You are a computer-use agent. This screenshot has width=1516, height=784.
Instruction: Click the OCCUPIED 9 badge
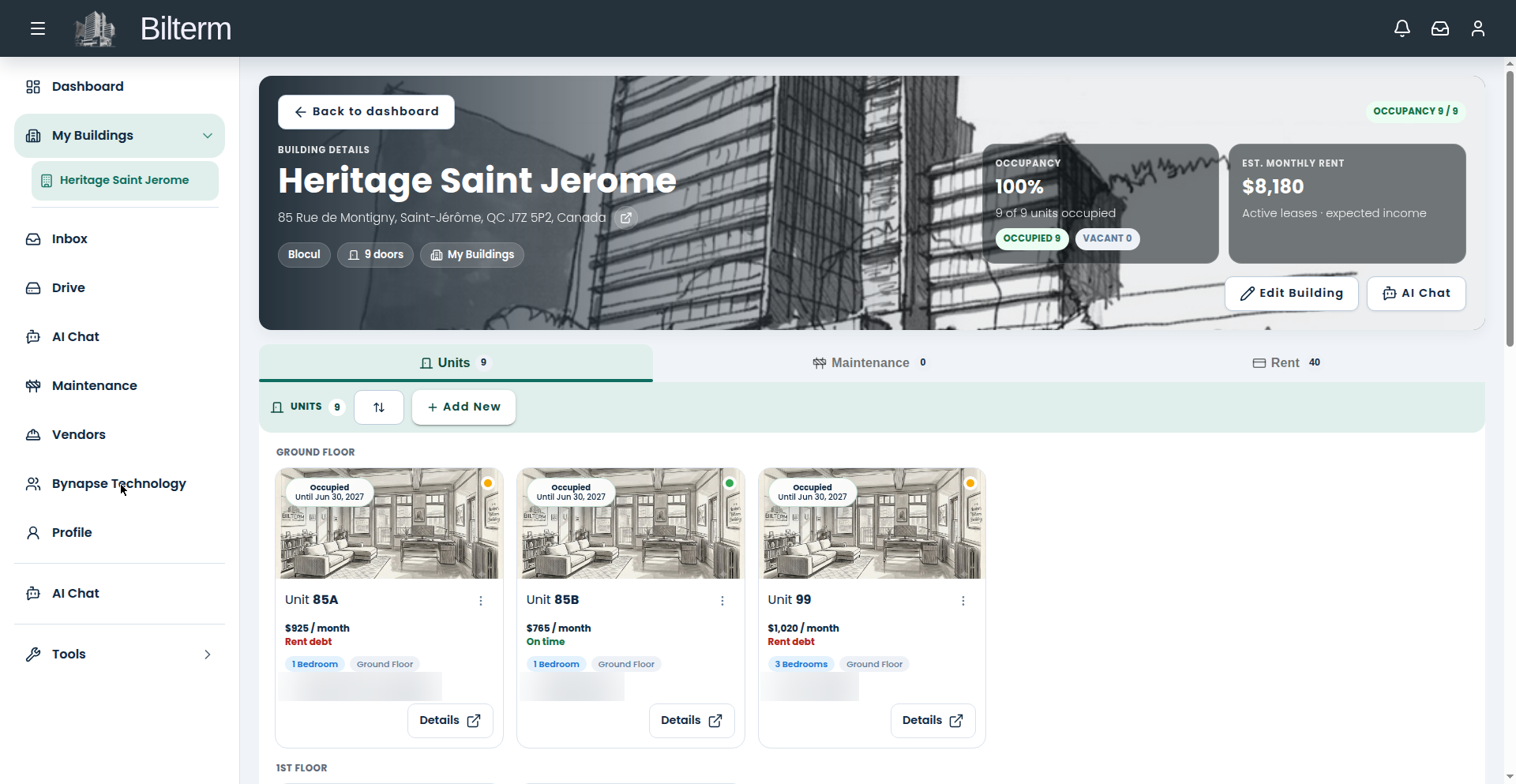(x=1032, y=239)
